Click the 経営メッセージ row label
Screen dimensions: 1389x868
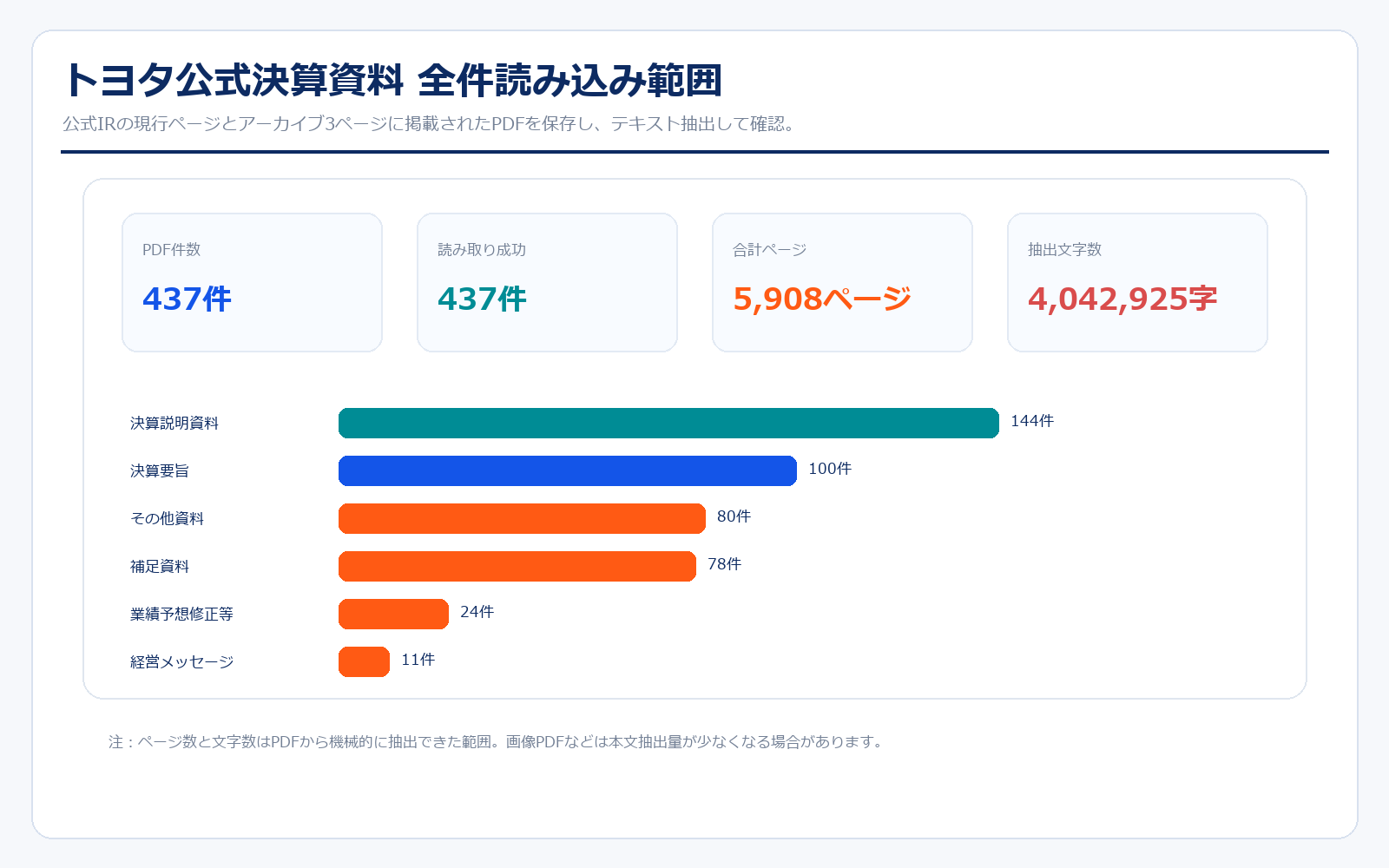click(182, 662)
